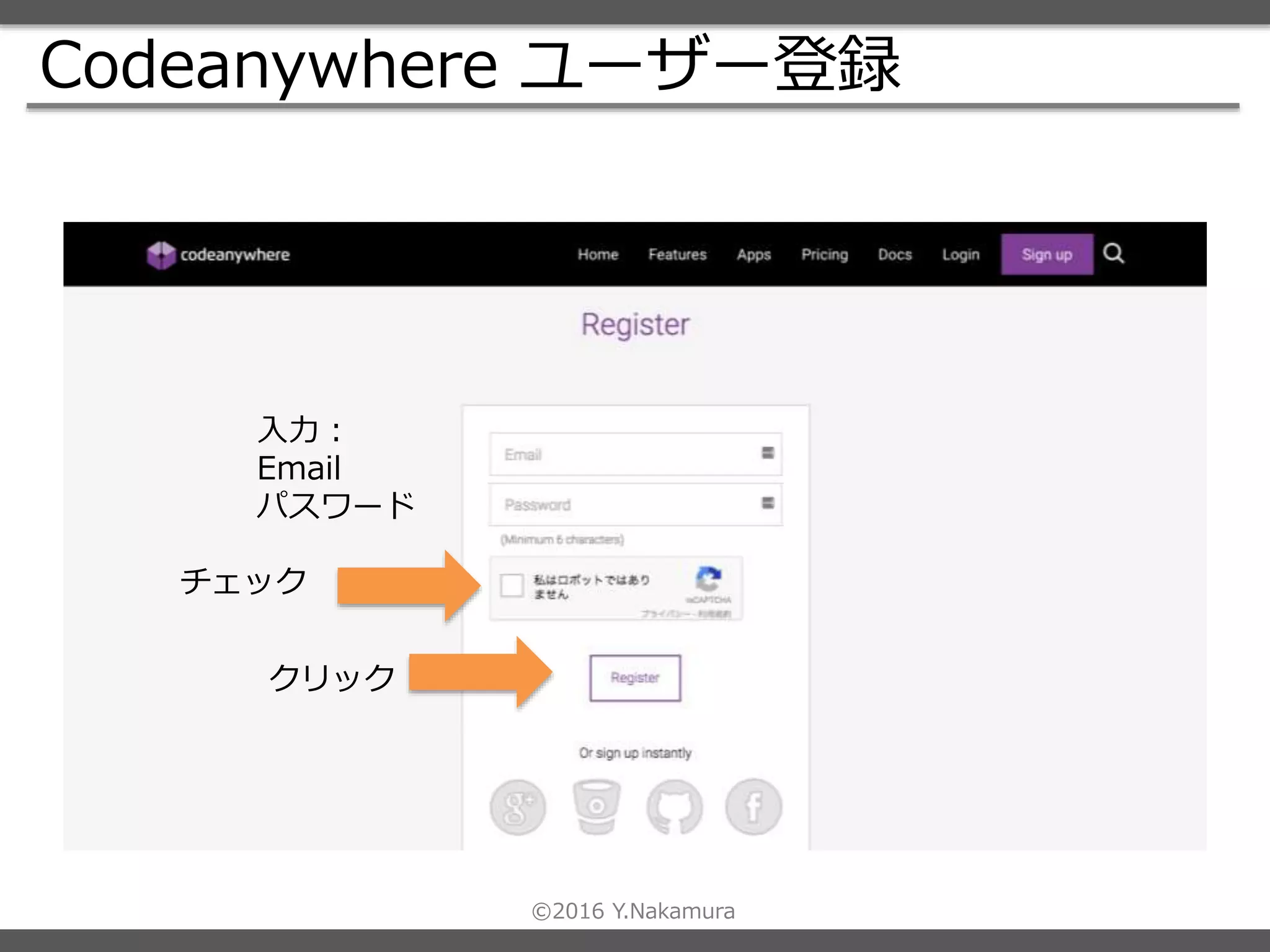Open Login in the navigation bar
Screen dimensions: 1270x952
961,255
